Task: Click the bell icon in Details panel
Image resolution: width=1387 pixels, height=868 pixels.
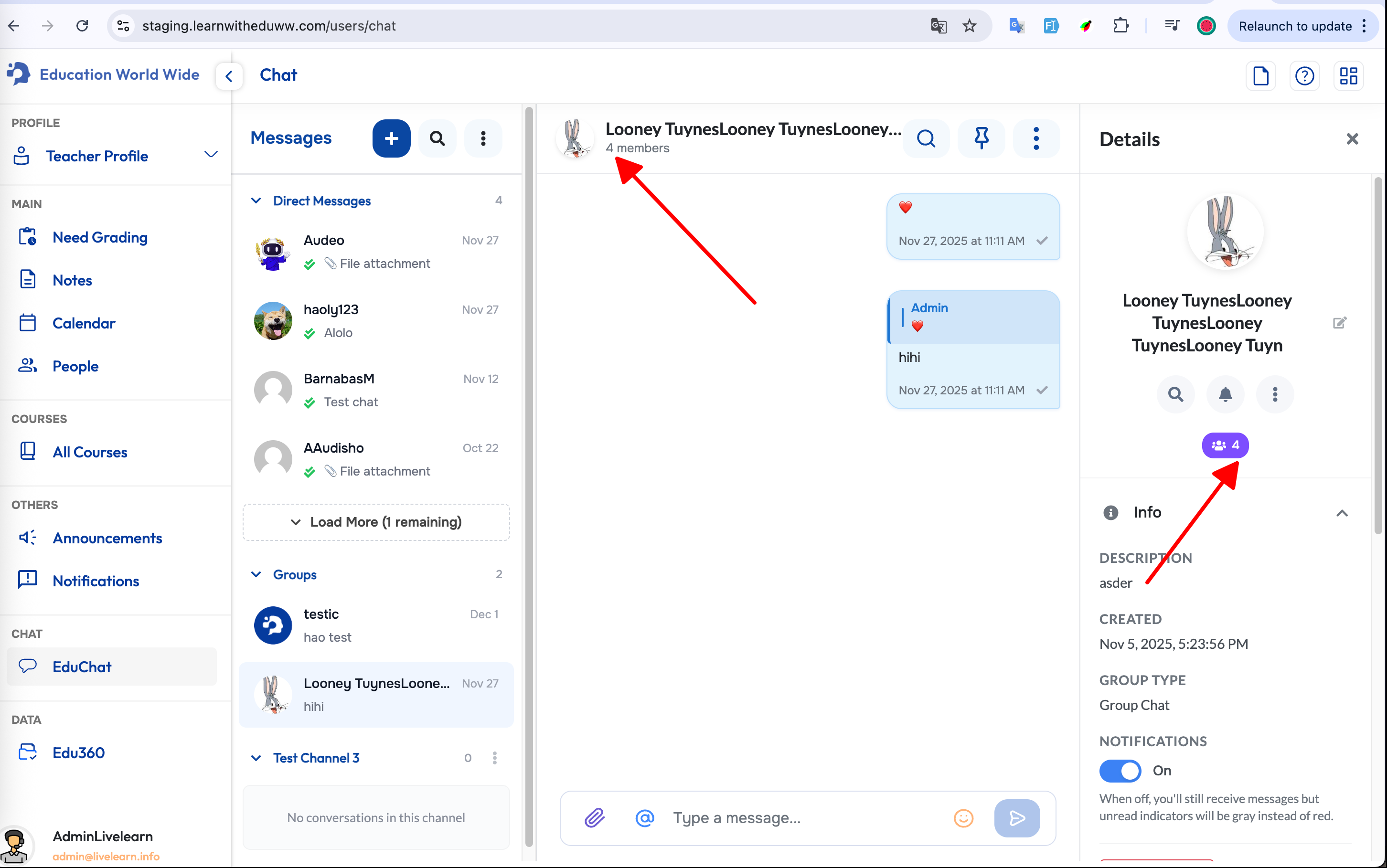Action: point(1225,394)
